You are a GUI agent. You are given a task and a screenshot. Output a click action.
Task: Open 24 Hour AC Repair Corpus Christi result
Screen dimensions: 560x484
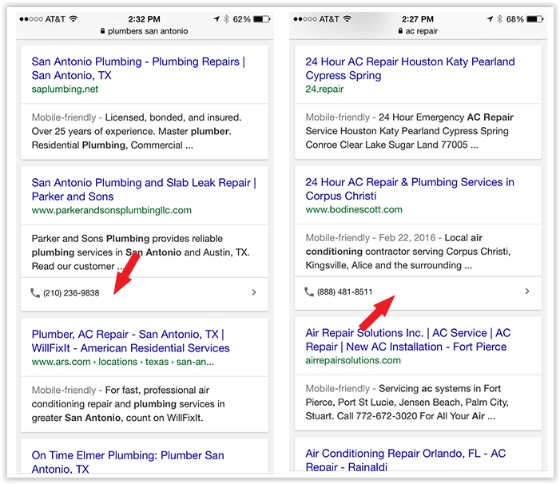click(410, 189)
